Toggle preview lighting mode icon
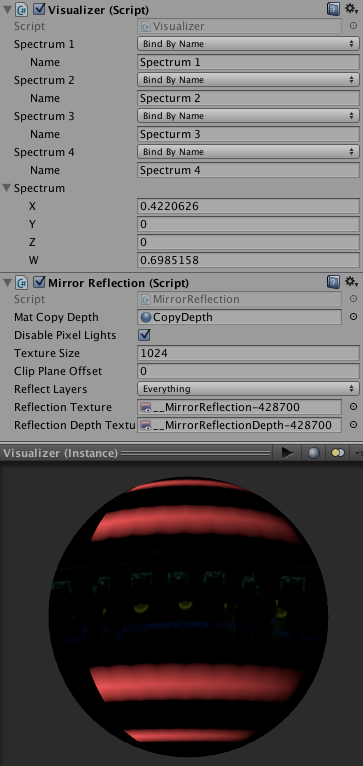 [x=338, y=453]
